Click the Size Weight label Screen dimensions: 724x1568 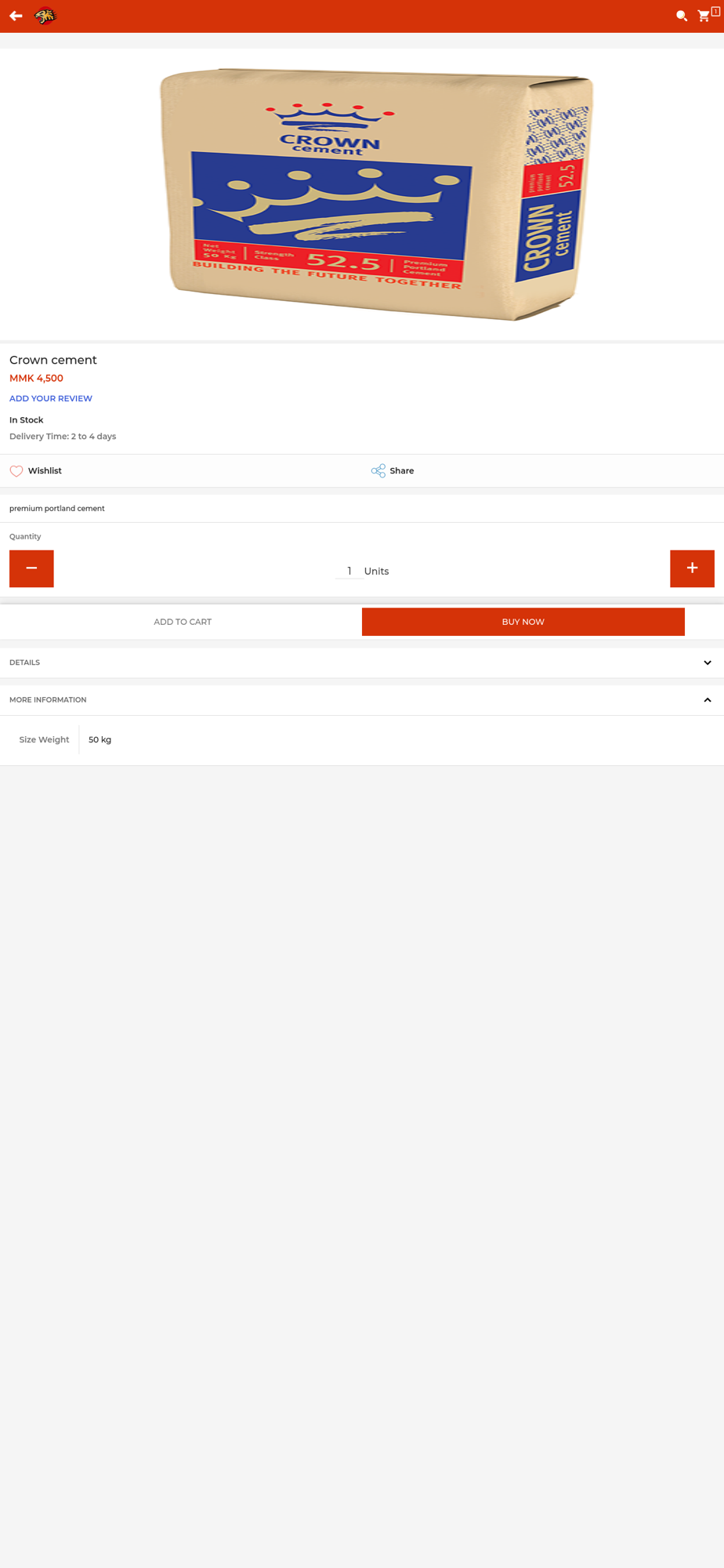(x=44, y=739)
